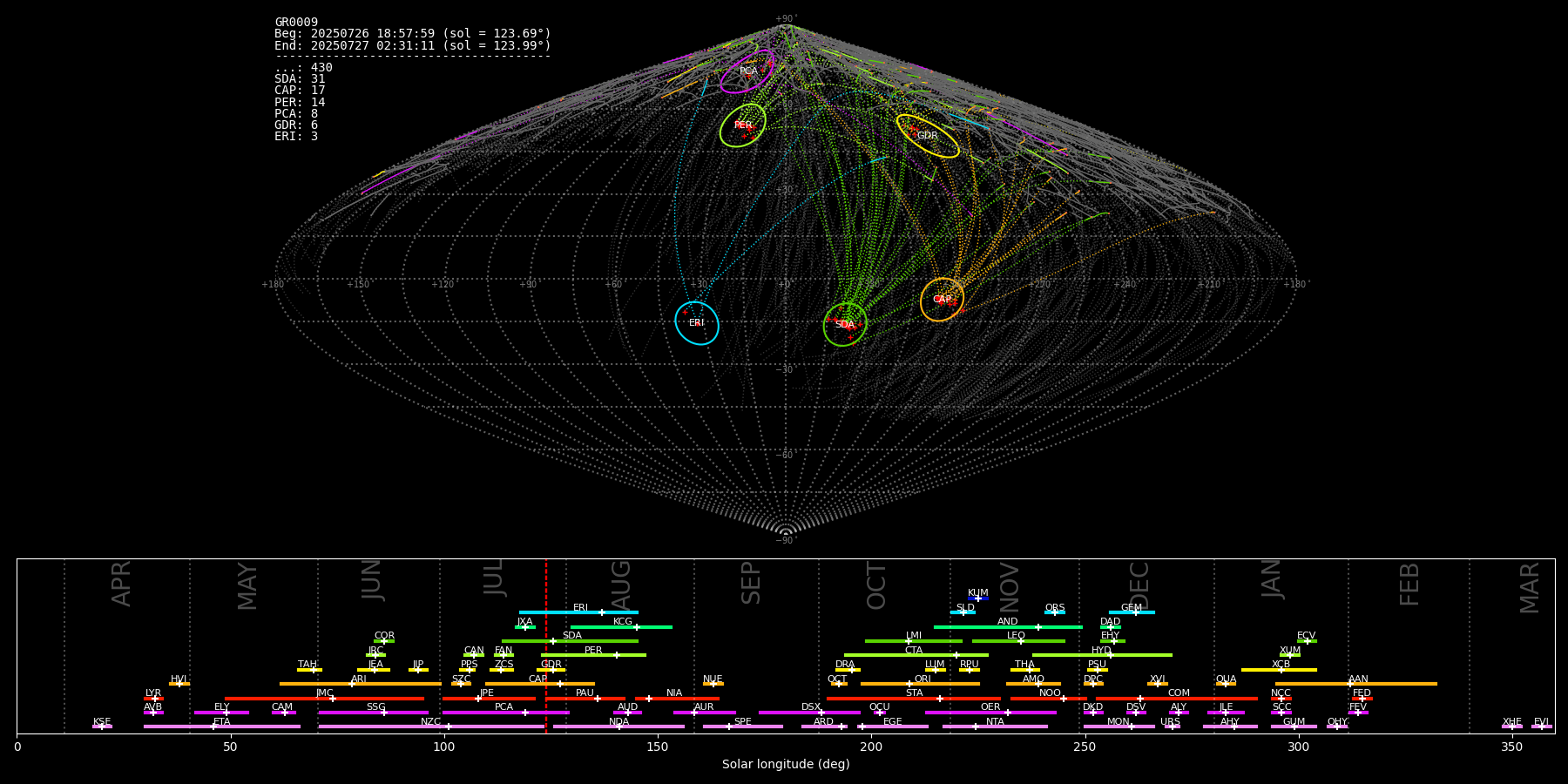Click the QUA shower label in timeline
The width and height of the screenshot is (1568, 784).
pos(1227,679)
